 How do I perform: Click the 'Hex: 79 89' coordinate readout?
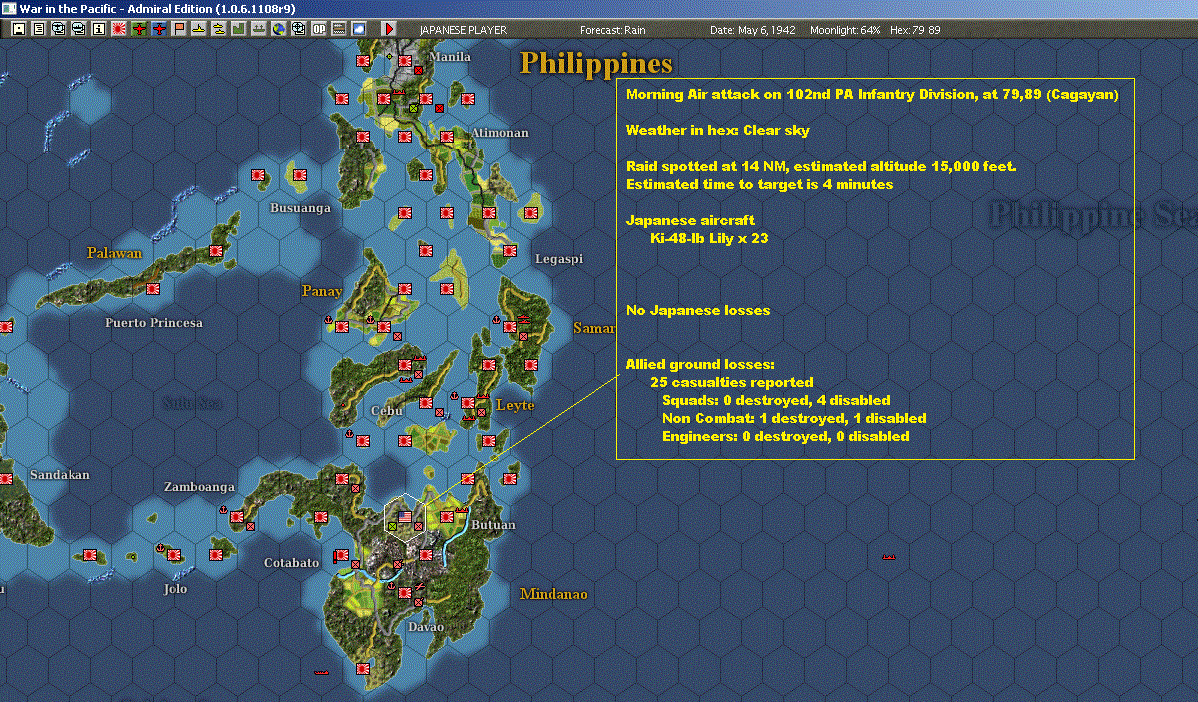915,30
